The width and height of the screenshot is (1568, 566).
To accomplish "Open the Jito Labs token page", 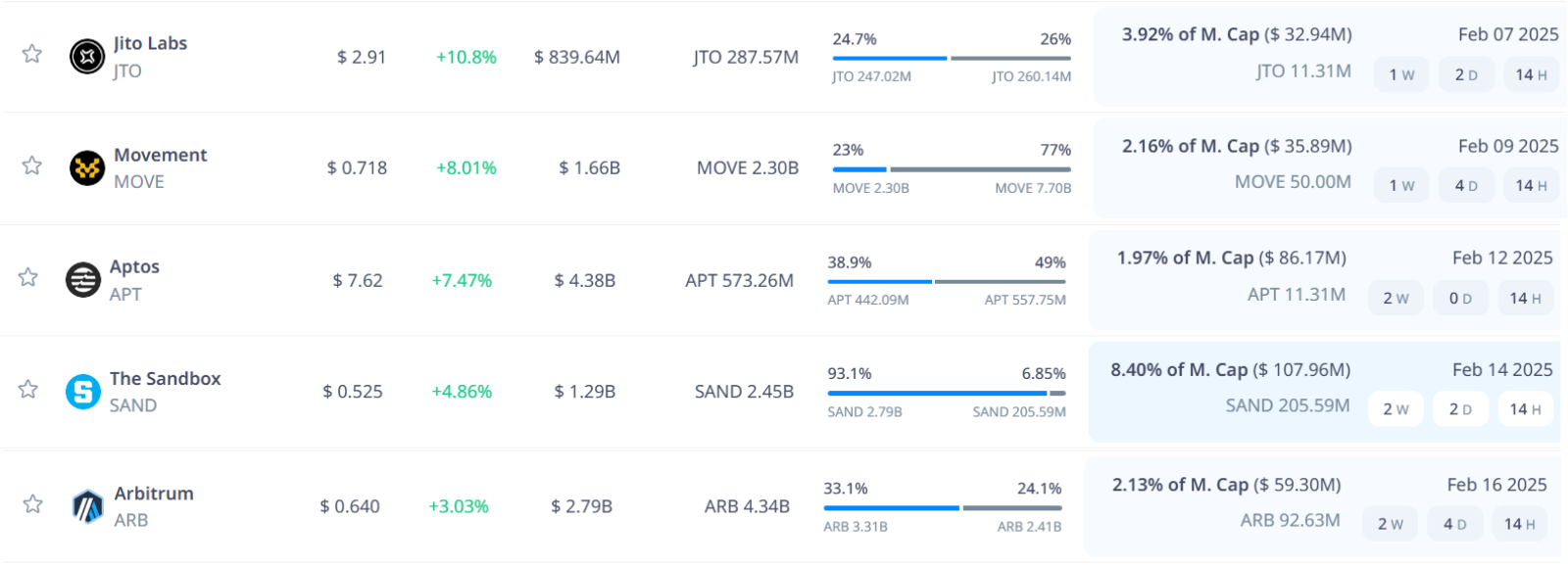I will pos(150,43).
